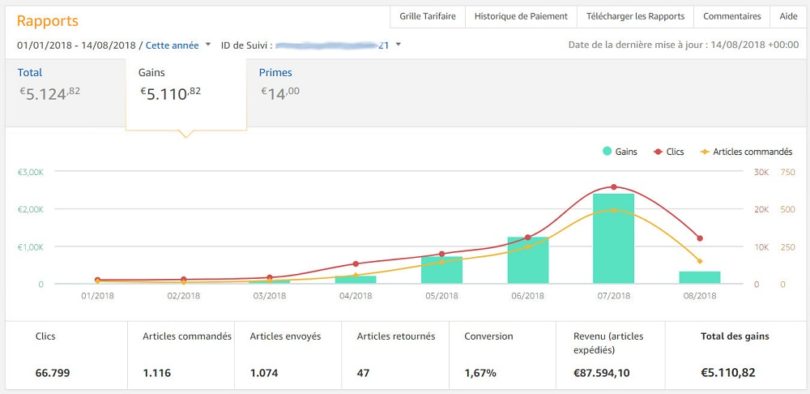Screen dimensions: 810x394
Task: Open the ID de Suivi dropdown arrow
Action: click(398, 44)
